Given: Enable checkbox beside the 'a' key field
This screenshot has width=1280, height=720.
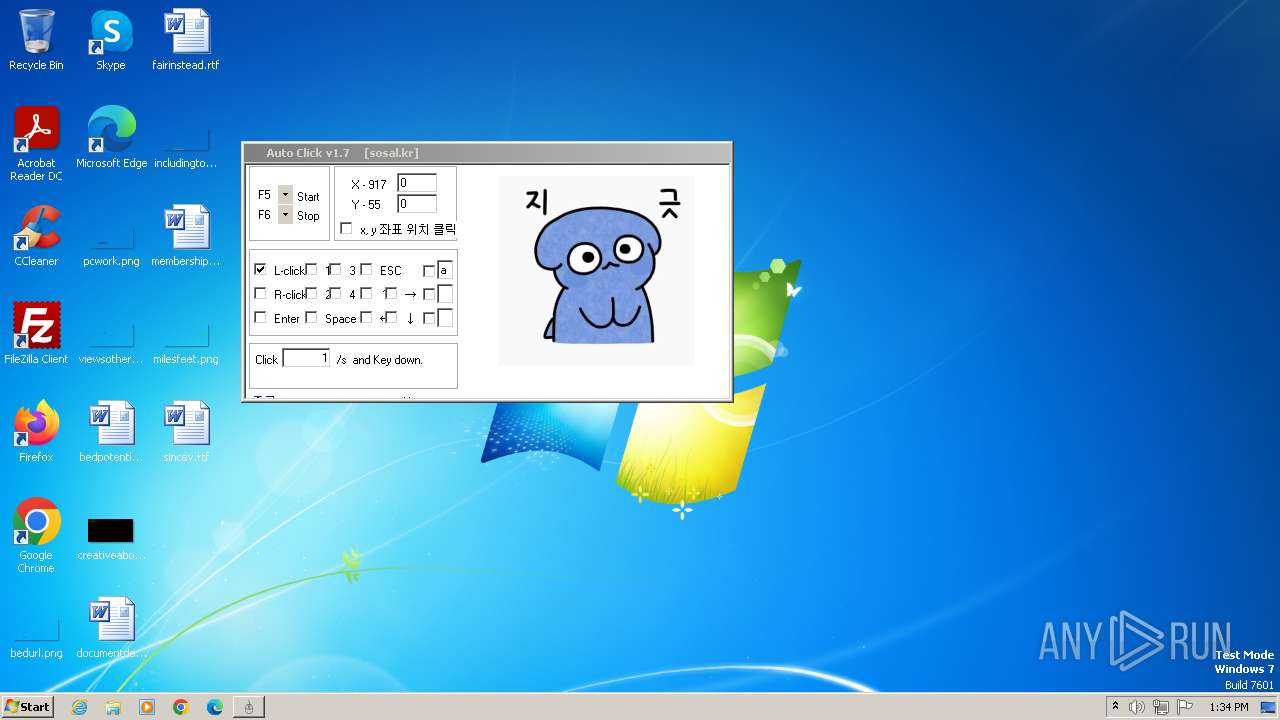Looking at the screenshot, I should [429, 270].
